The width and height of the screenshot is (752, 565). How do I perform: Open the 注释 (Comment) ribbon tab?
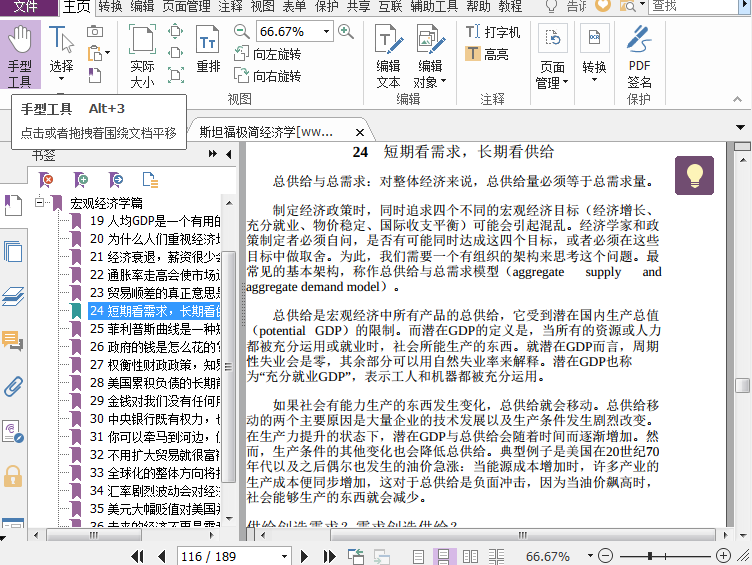230,6
